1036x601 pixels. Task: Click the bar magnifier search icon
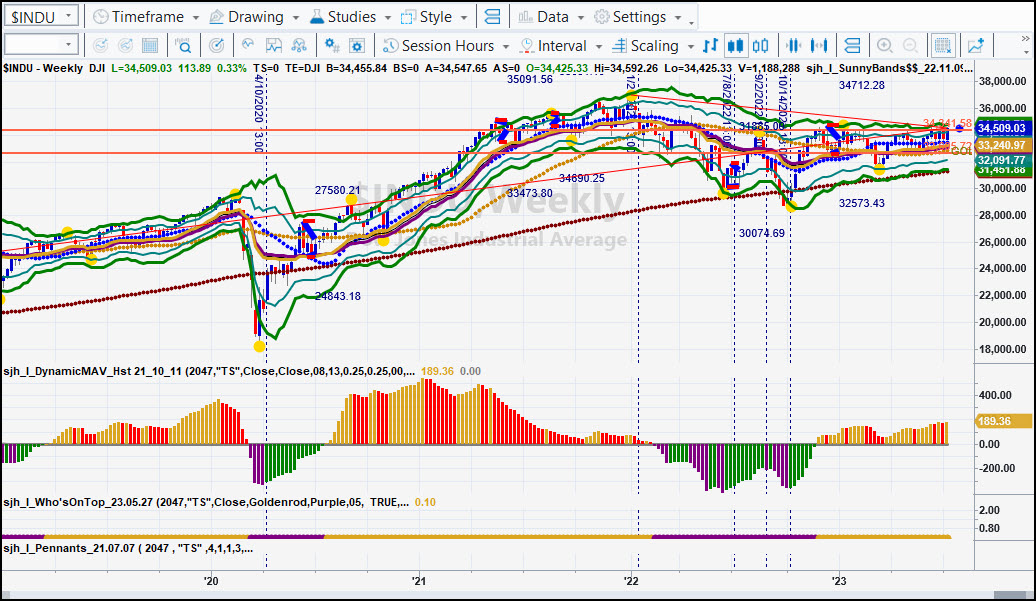point(183,46)
